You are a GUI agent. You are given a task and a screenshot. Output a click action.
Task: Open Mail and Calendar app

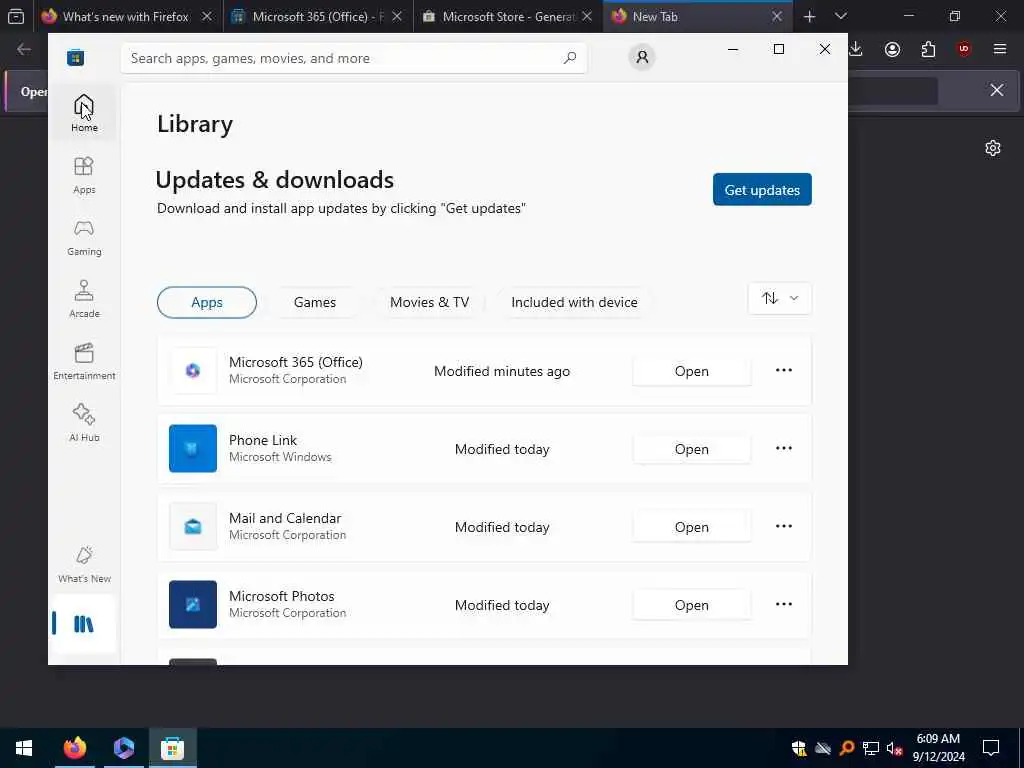coord(692,527)
